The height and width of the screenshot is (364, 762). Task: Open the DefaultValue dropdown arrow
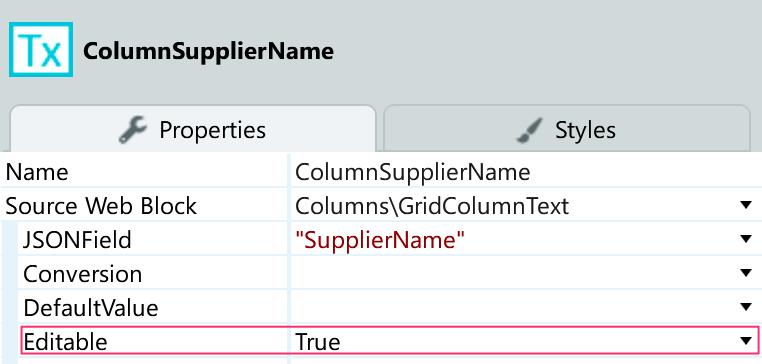coord(746,307)
